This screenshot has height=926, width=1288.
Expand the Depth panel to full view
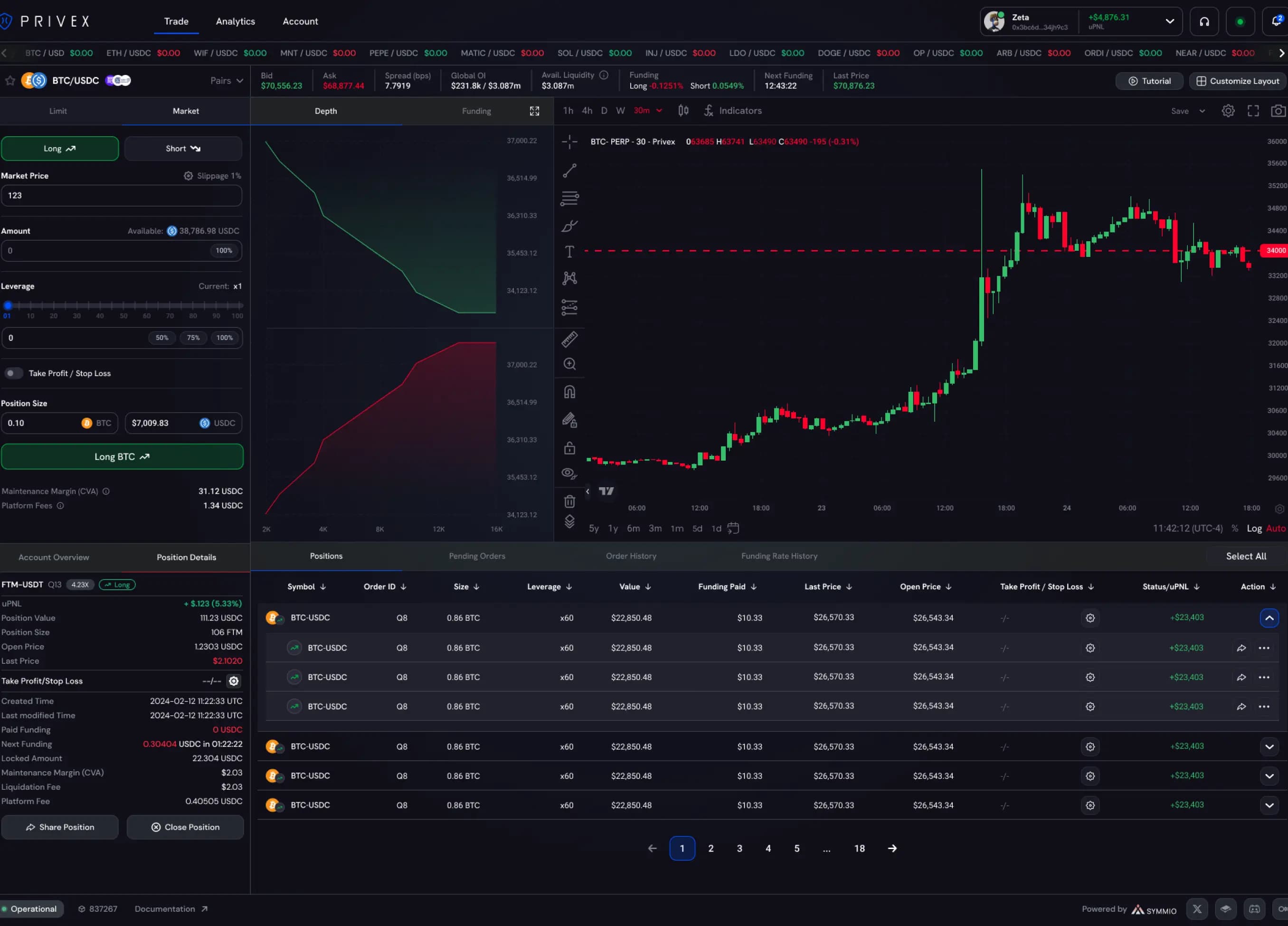pyautogui.click(x=534, y=111)
